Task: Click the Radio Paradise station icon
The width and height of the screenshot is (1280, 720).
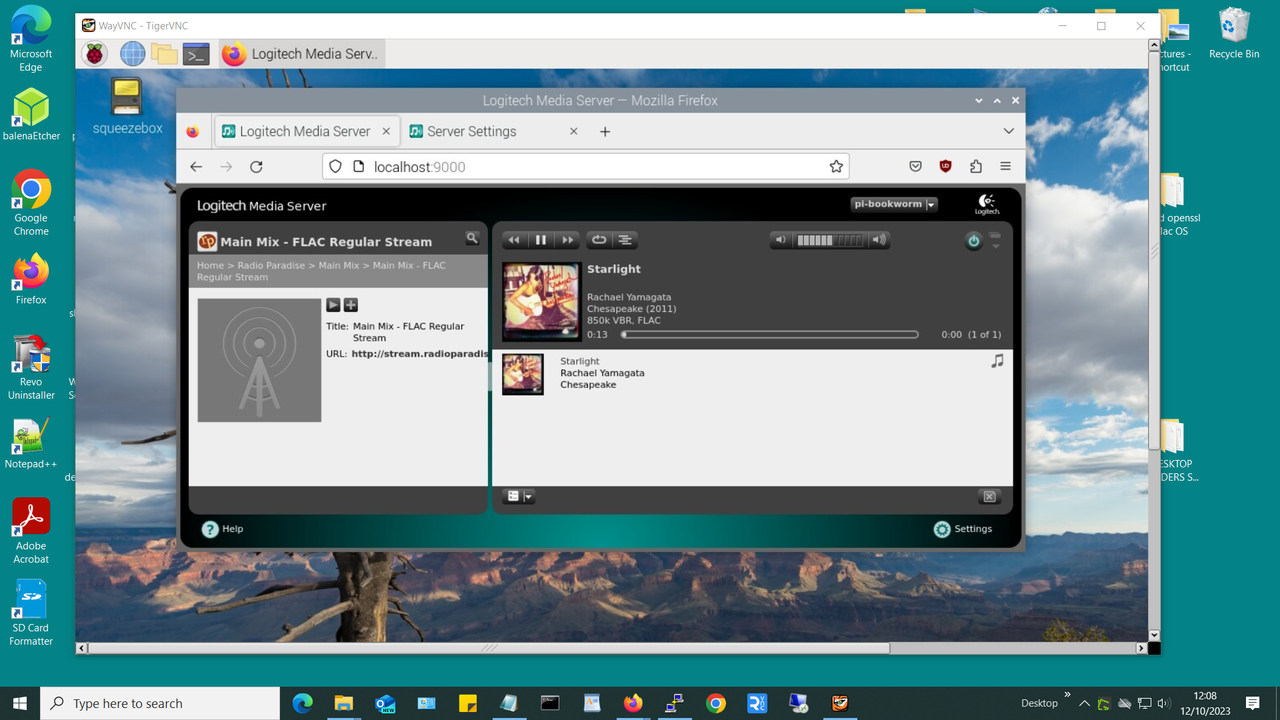Action: [x=207, y=241]
